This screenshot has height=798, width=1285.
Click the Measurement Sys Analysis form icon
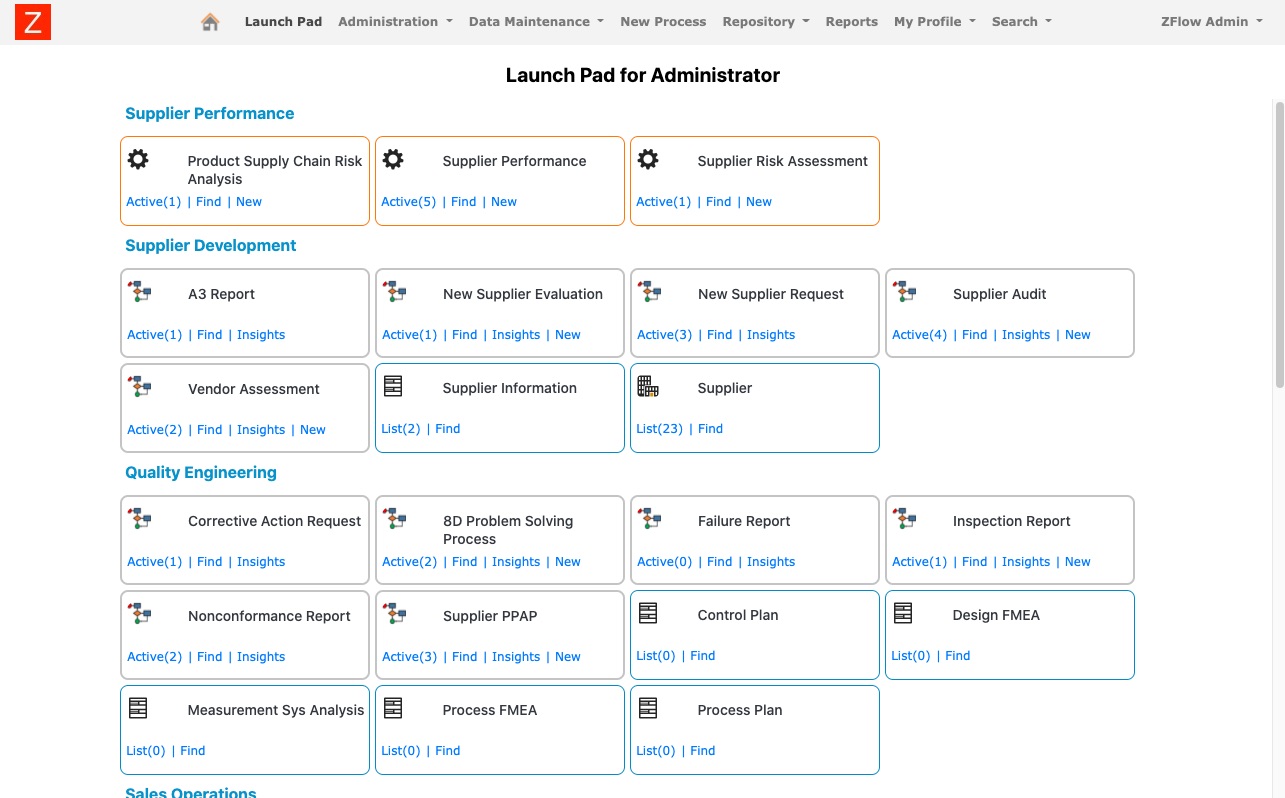[138, 708]
